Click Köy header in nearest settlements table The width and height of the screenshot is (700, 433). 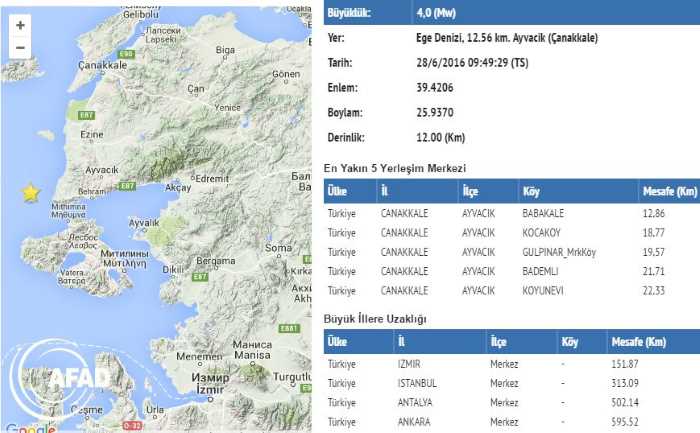(531, 191)
